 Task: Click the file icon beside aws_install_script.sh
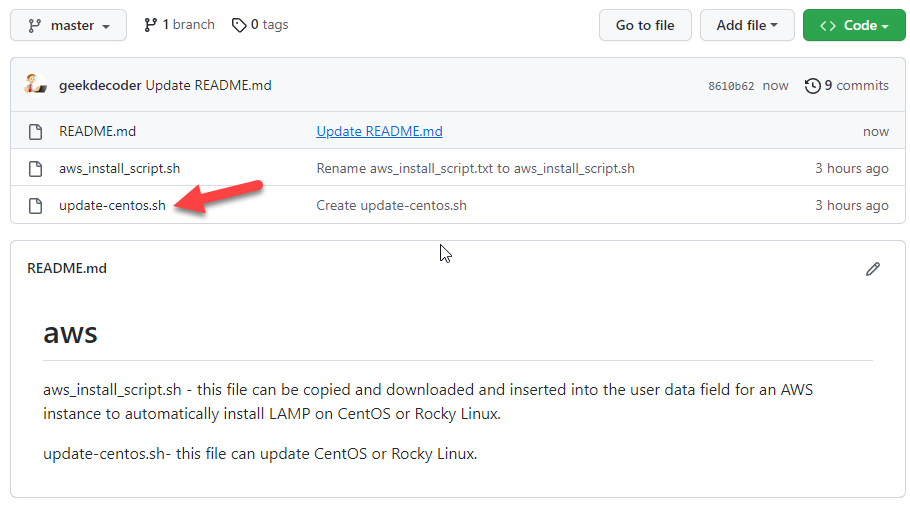point(35,169)
